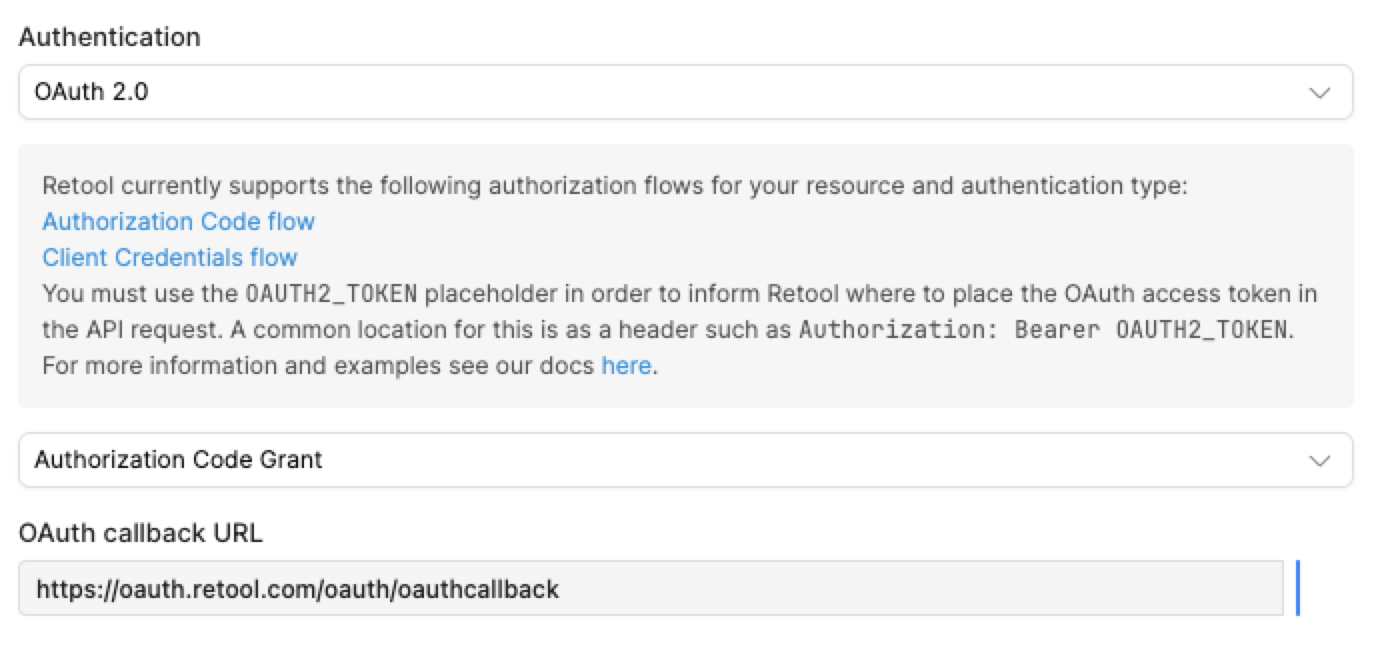The height and width of the screenshot is (646, 1398).
Task: Click the https://oauth.retool.com callback URL text
Action: point(297,589)
